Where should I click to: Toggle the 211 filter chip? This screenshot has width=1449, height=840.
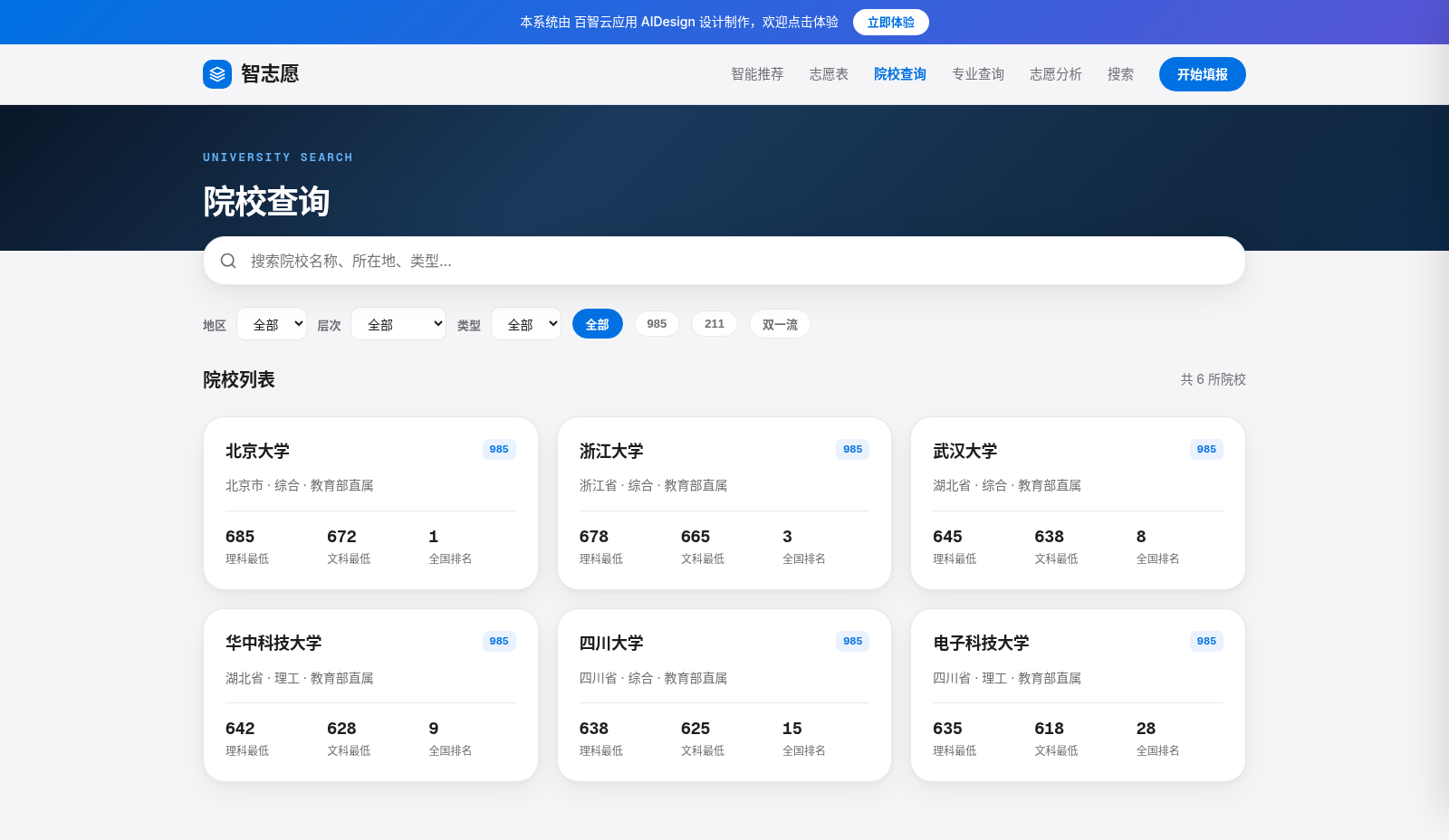[x=715, y=324]
